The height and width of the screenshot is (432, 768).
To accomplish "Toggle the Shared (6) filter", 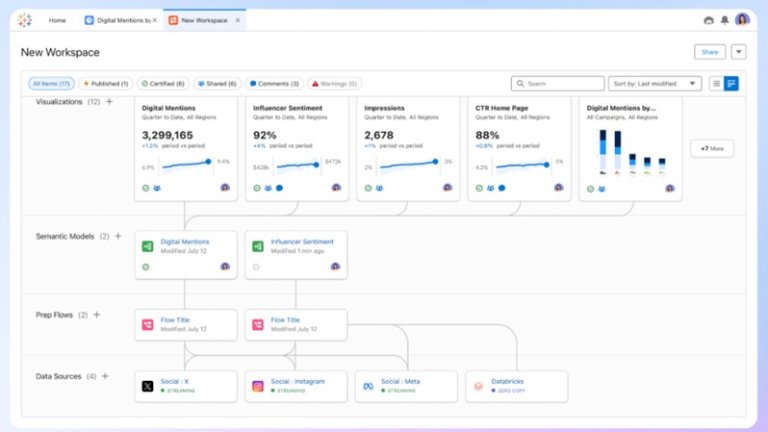I will coord(217,84).
